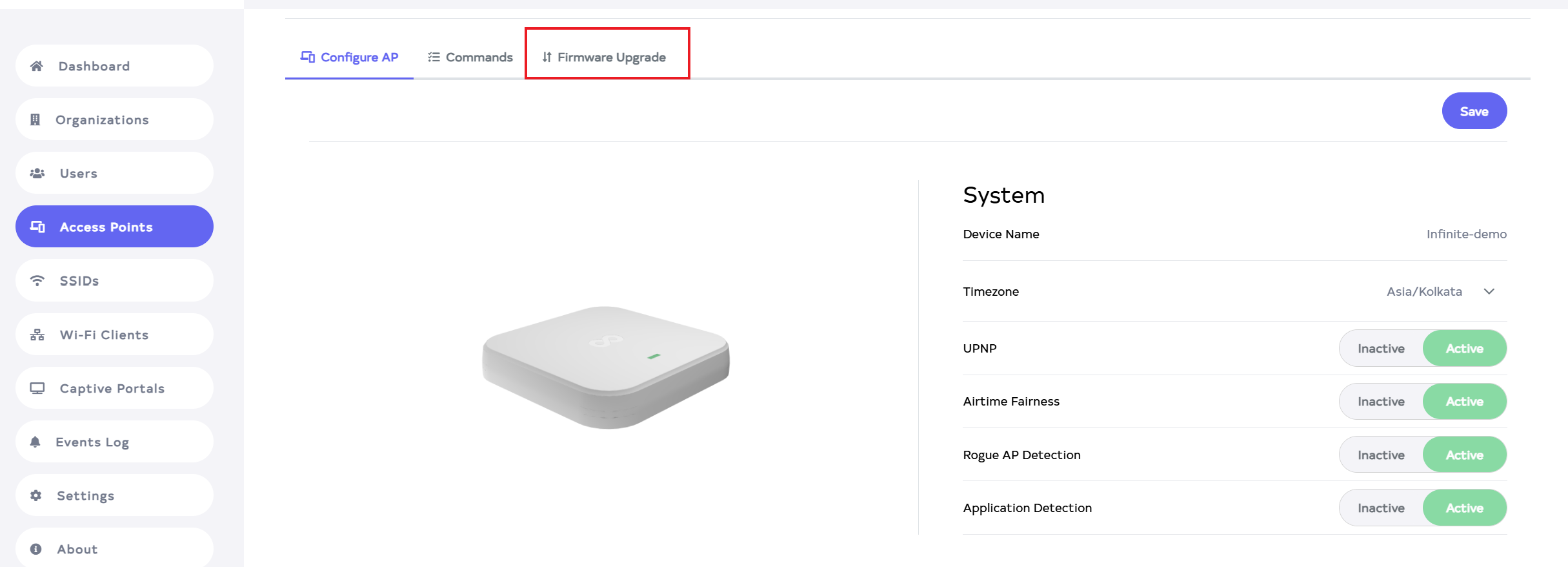Open Access Points in the sidebar

coord(114,227)
